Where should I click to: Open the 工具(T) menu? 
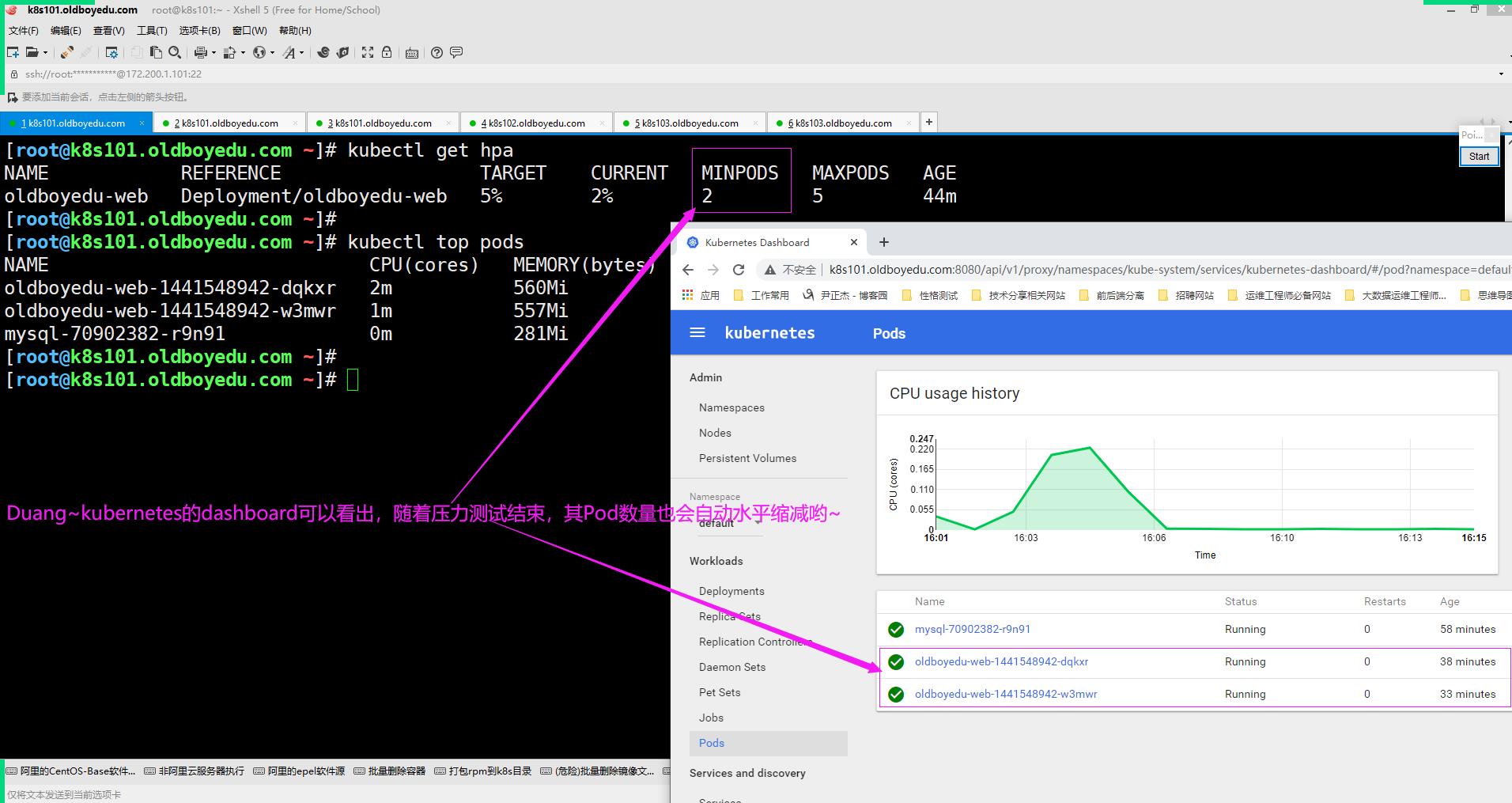[x=152, y=31]
